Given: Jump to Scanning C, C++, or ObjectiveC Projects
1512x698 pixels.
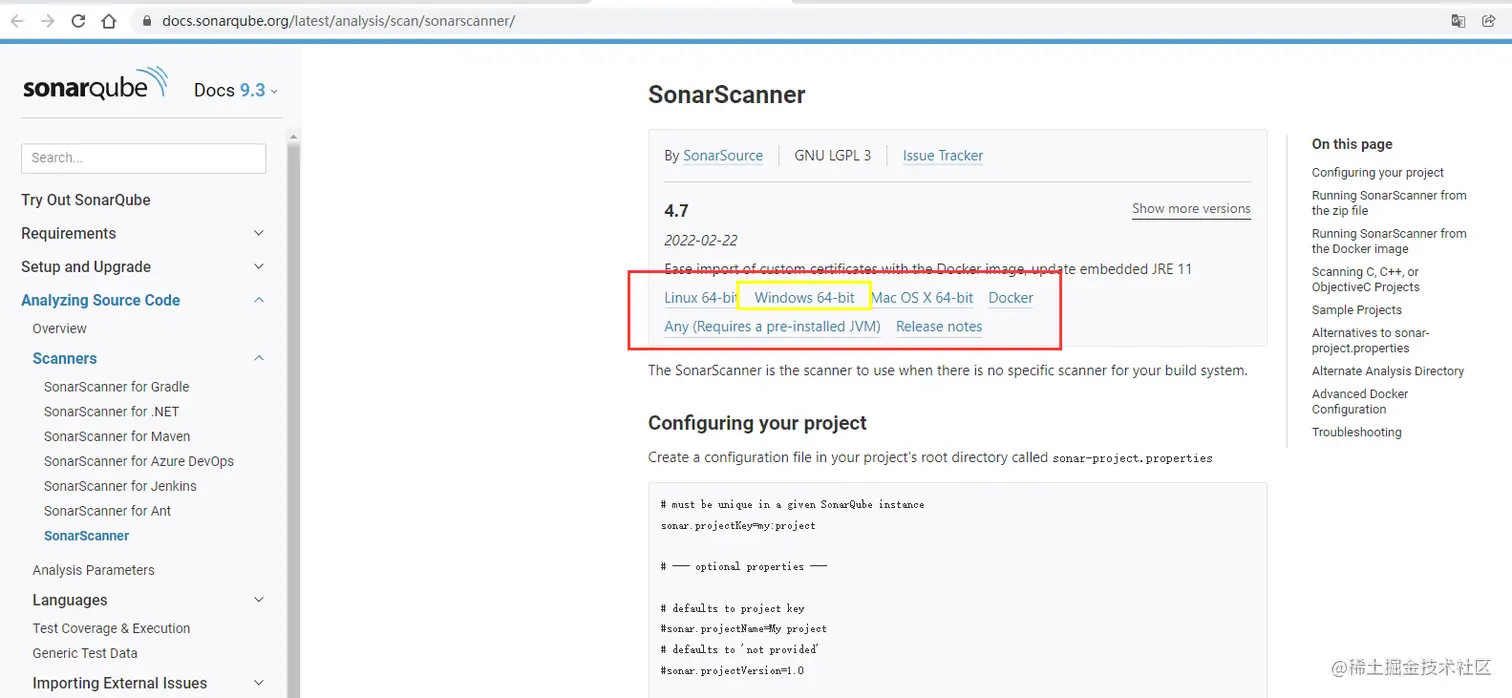Looking at the screenshot, I should click(1365, 279).
